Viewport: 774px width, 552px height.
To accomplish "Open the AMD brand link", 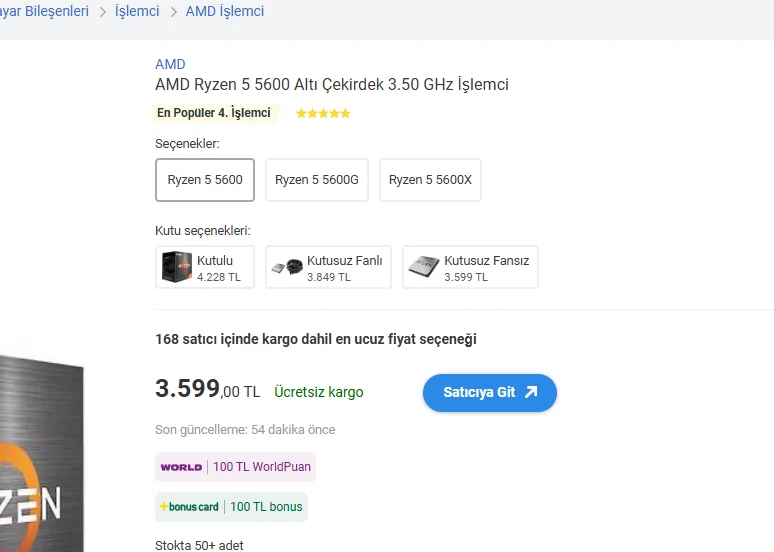I will tap(170, 64).
